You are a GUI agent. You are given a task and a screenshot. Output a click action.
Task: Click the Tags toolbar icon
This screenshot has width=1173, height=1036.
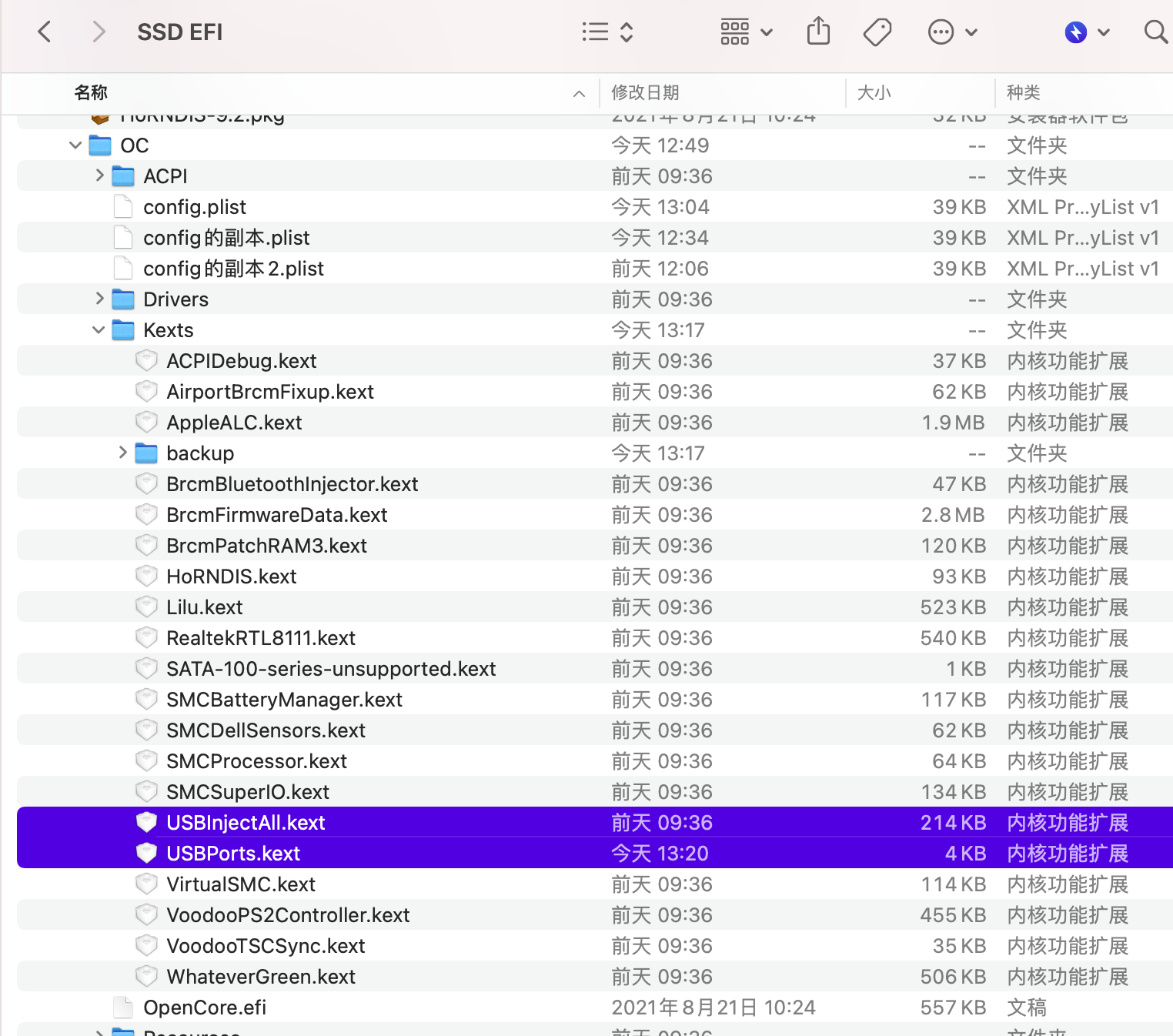tap(877, 32)
